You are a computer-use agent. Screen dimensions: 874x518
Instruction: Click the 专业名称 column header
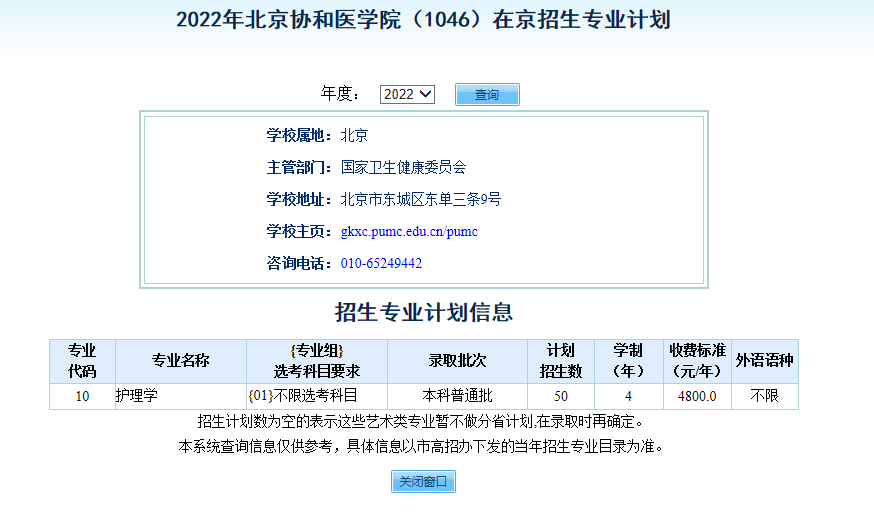click(x=181, y=361)
